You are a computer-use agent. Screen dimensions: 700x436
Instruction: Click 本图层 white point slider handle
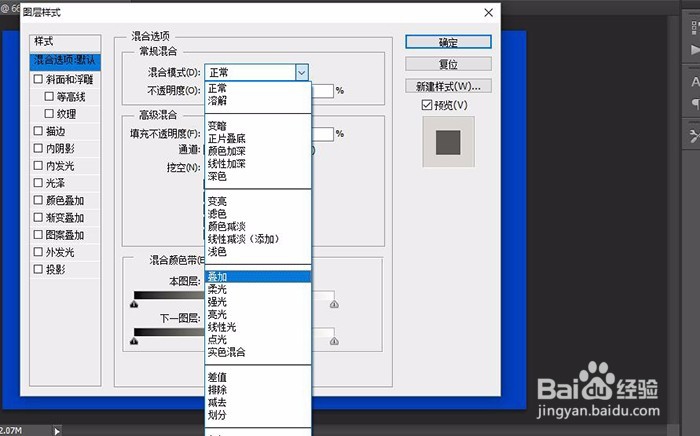(334, 304)
